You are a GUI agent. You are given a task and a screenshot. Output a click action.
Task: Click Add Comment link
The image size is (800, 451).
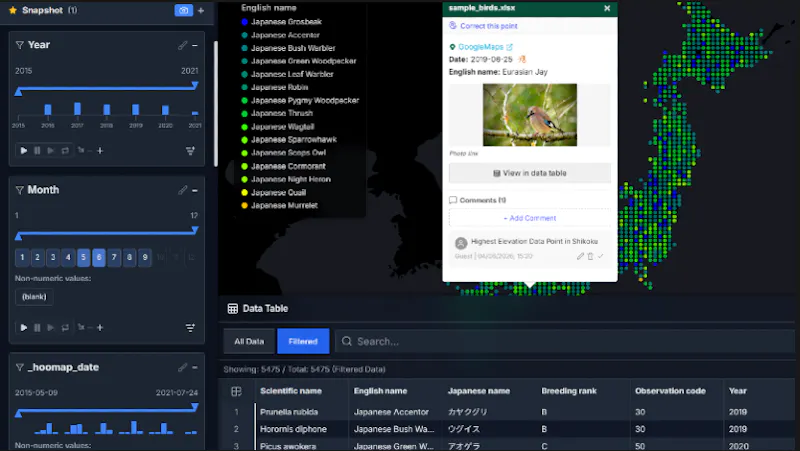(x=530, y=218)
